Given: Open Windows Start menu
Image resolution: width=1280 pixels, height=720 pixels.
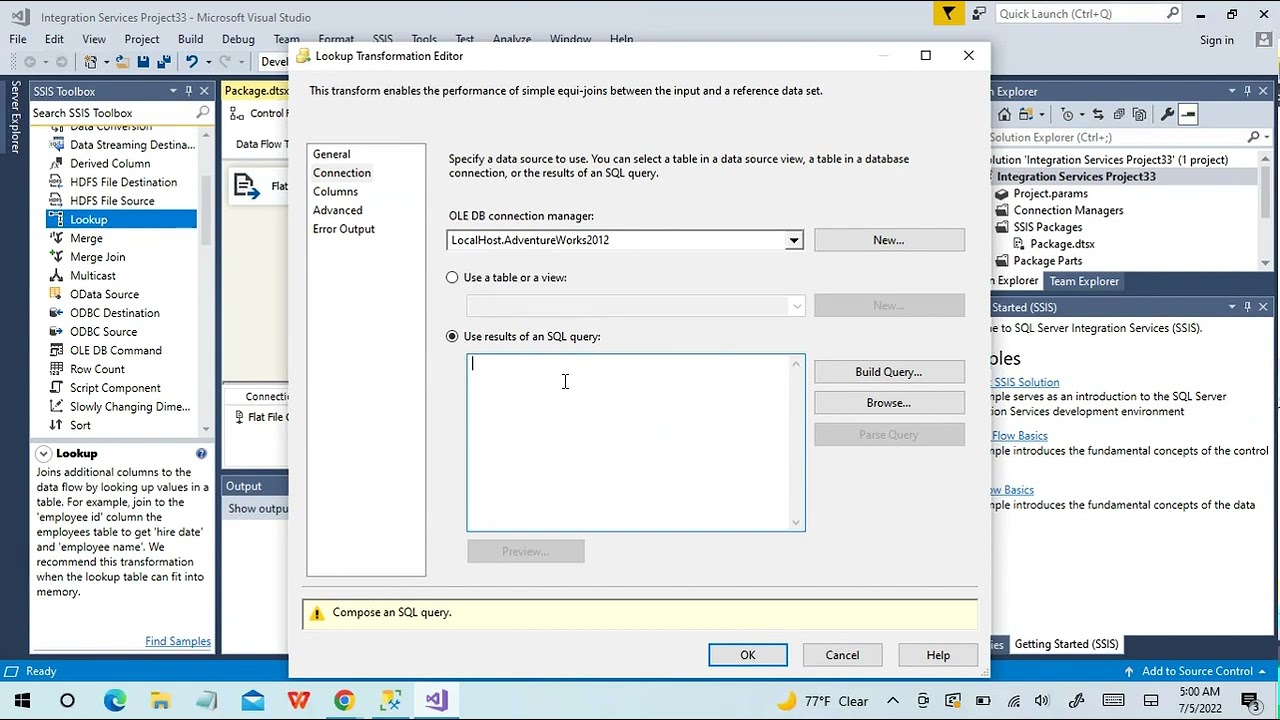Looking at the screenshot, I should pos(22,700).
